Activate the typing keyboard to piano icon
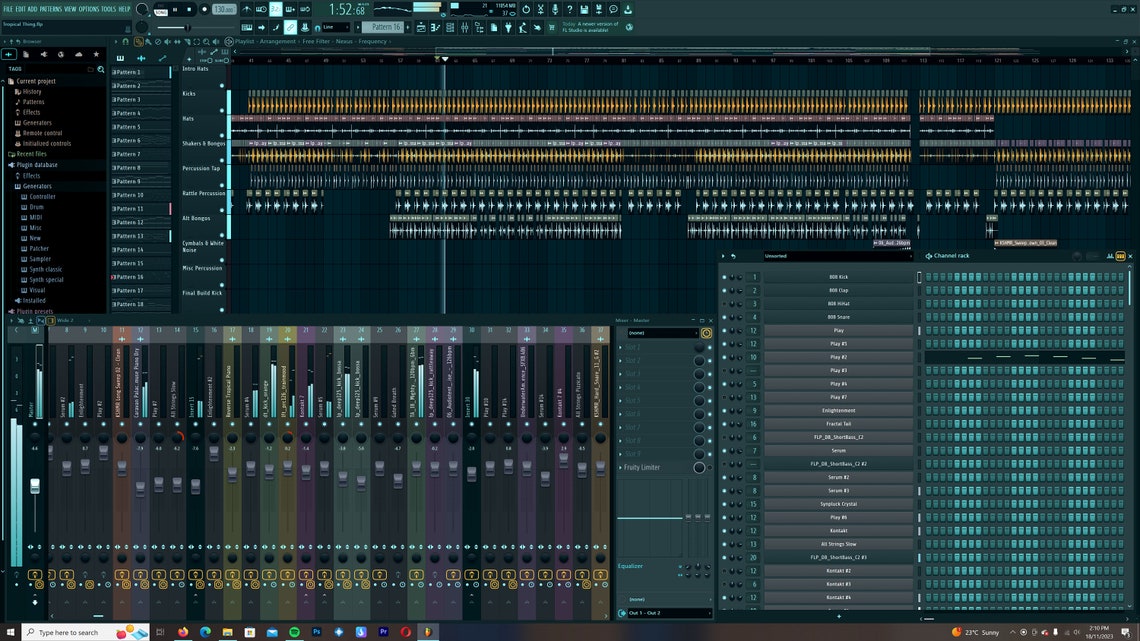 click(522, 28)
